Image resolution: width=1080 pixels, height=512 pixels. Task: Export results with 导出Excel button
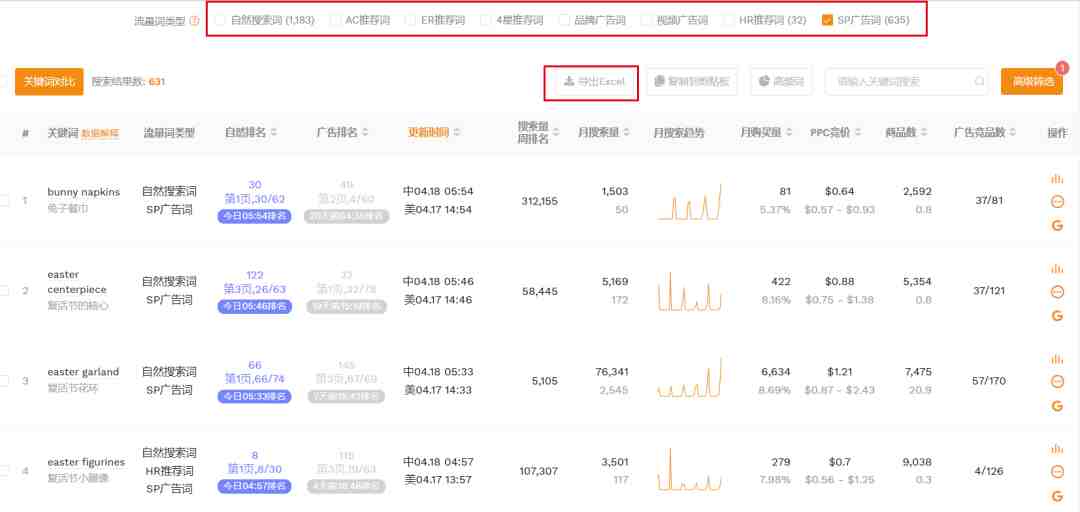[x=592, y=81]
